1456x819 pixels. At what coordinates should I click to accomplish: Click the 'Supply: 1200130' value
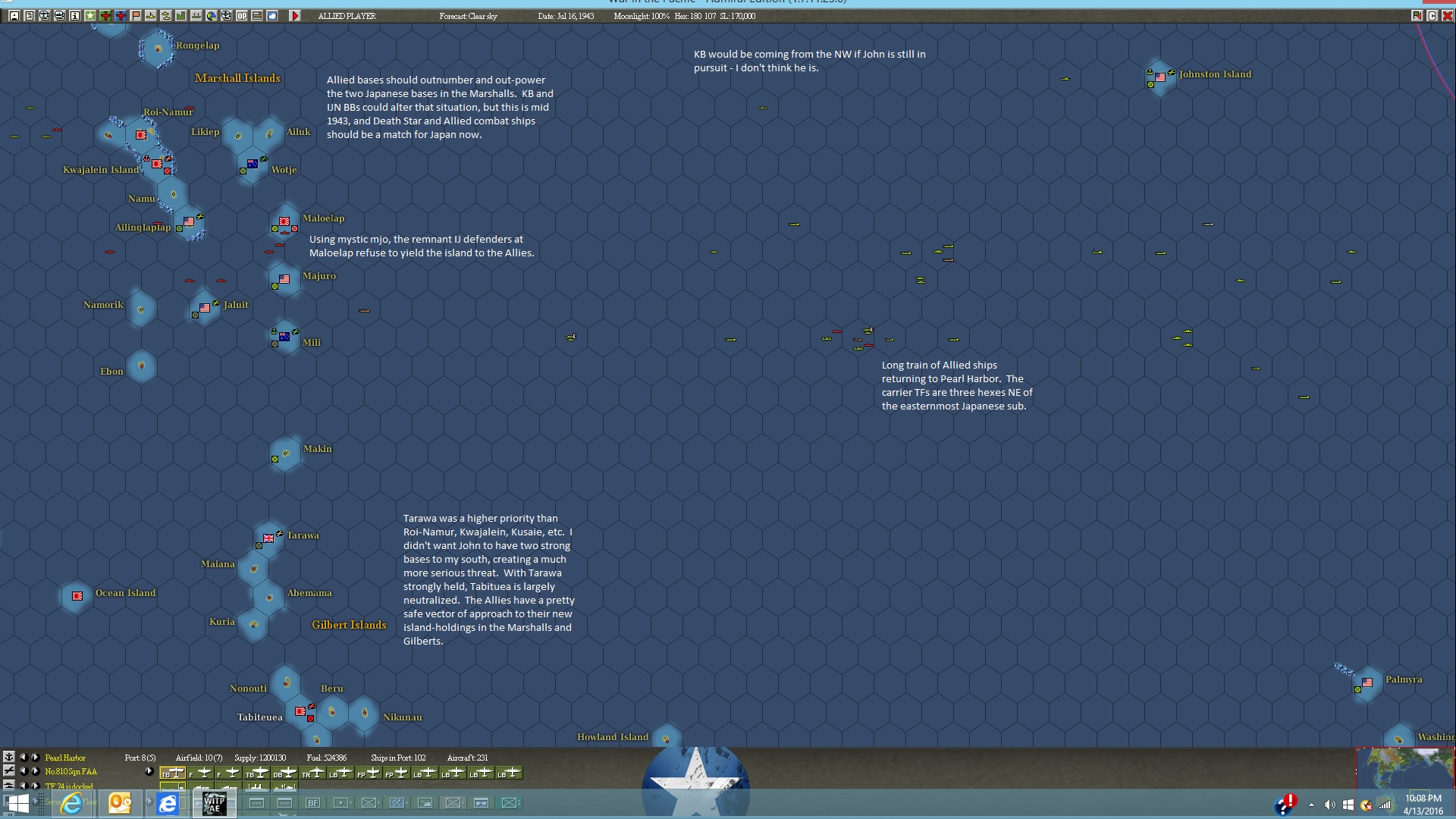coord(260,758)
